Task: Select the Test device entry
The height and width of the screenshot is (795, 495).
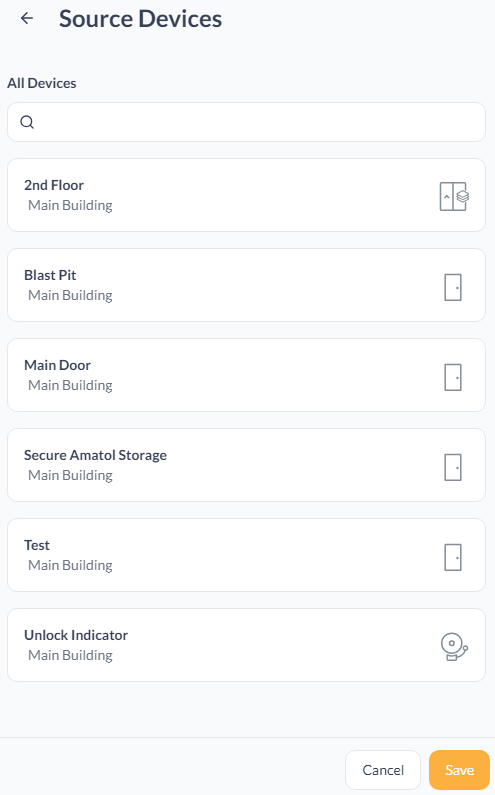Action: tap(246, 555)
